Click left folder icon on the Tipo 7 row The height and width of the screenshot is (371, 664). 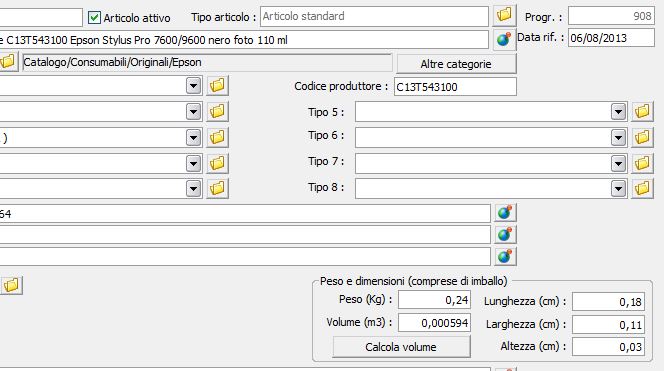point(217,163)
